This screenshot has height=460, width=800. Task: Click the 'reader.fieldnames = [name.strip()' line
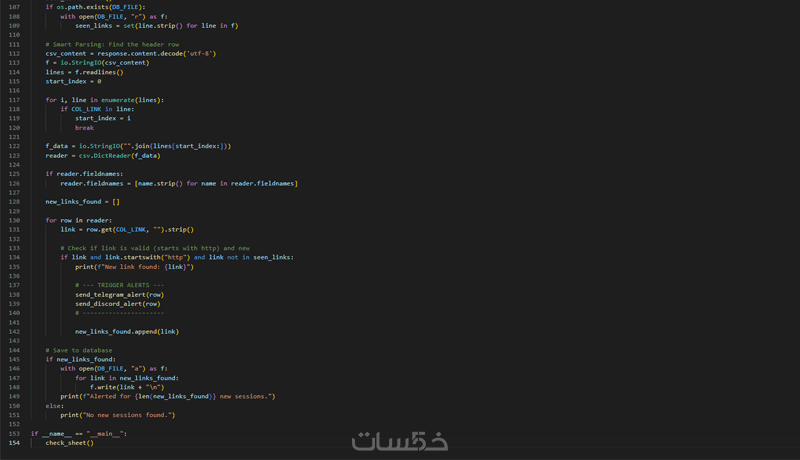pos(179,183)
